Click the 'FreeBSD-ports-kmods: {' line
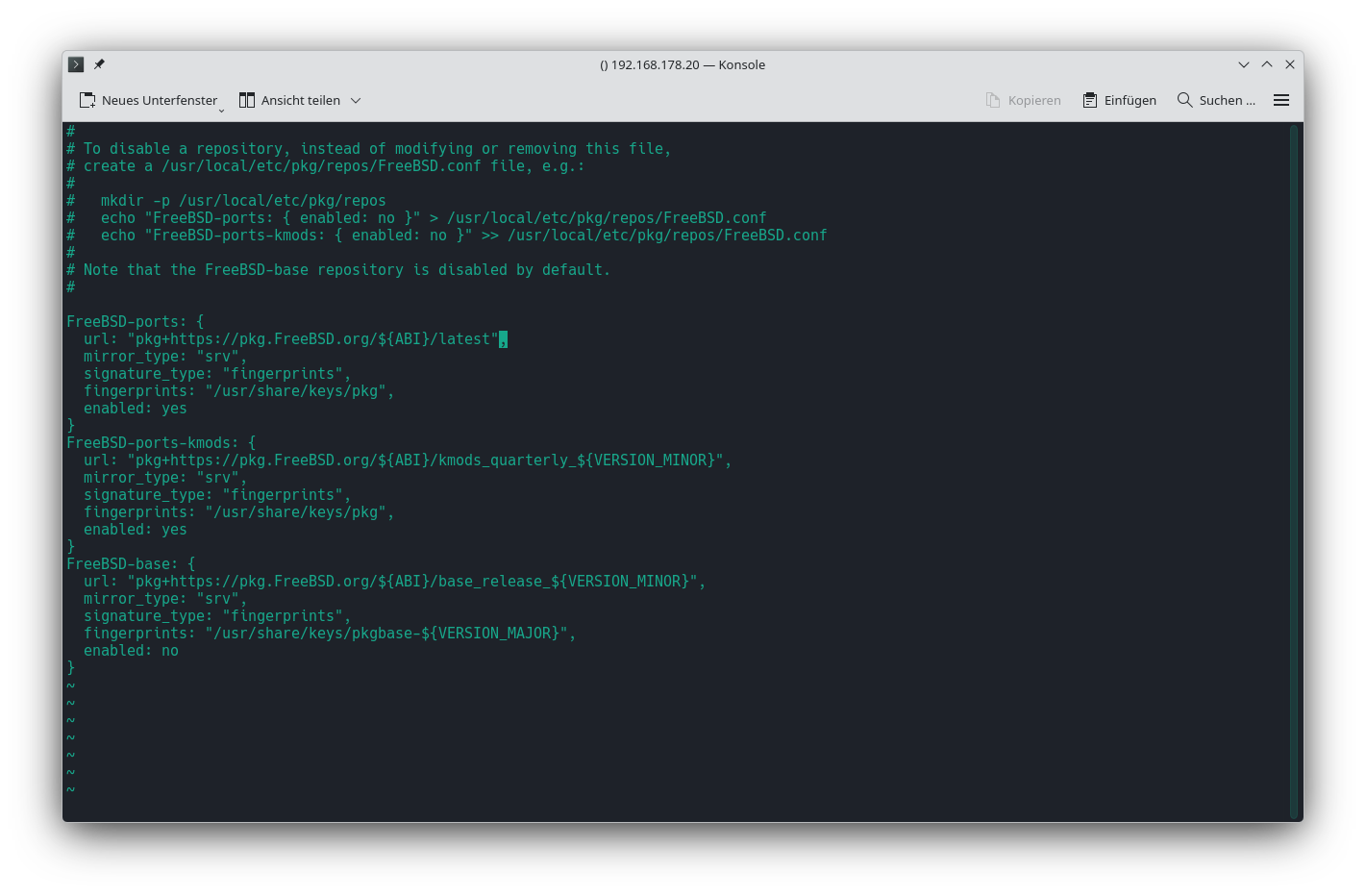 (x=161, y=443)
